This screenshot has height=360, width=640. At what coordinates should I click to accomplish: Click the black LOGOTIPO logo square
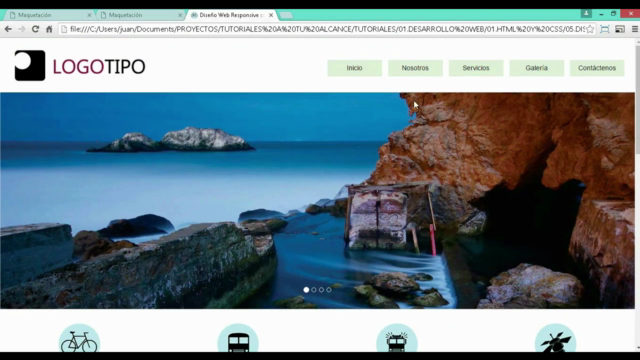coord(30,65)
